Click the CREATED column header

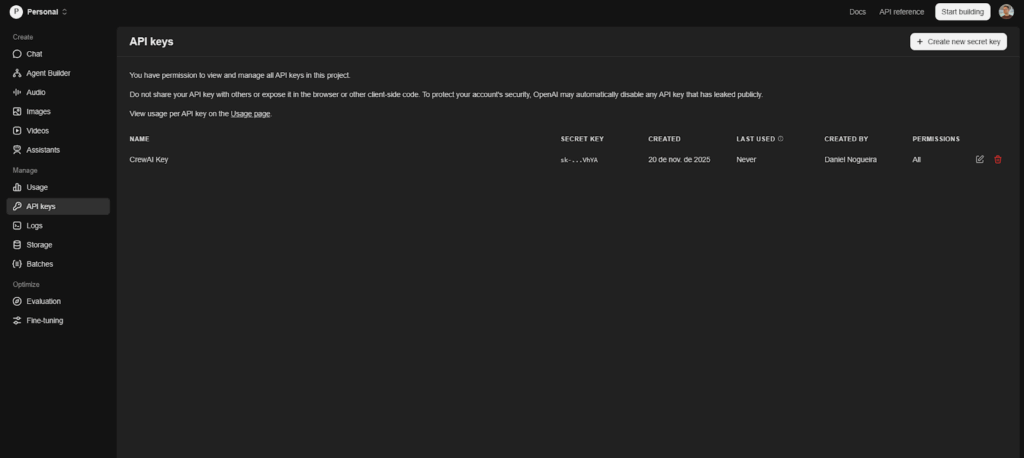pos(664,139)
